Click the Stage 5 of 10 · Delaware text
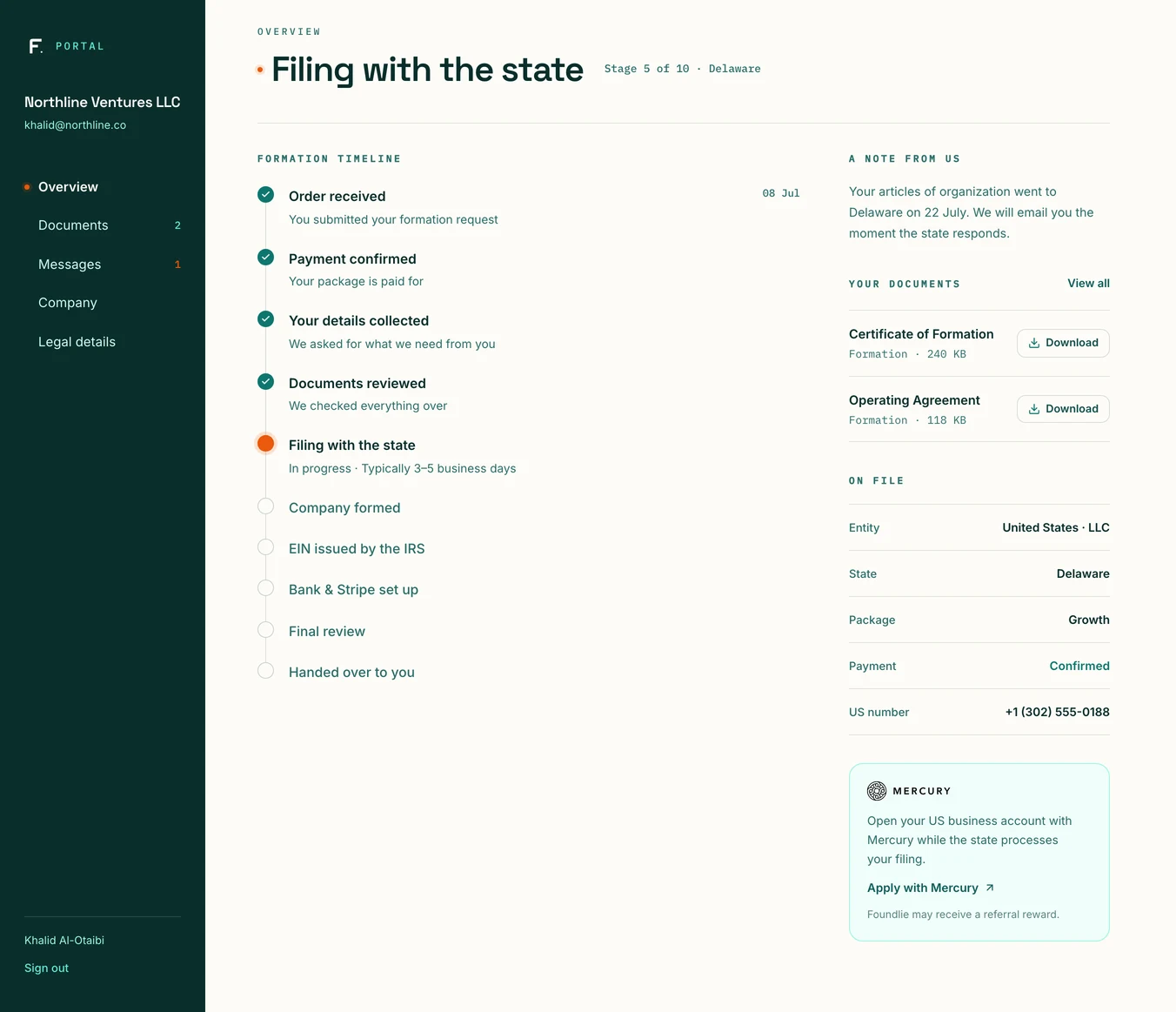 click(x=682, y=69)
